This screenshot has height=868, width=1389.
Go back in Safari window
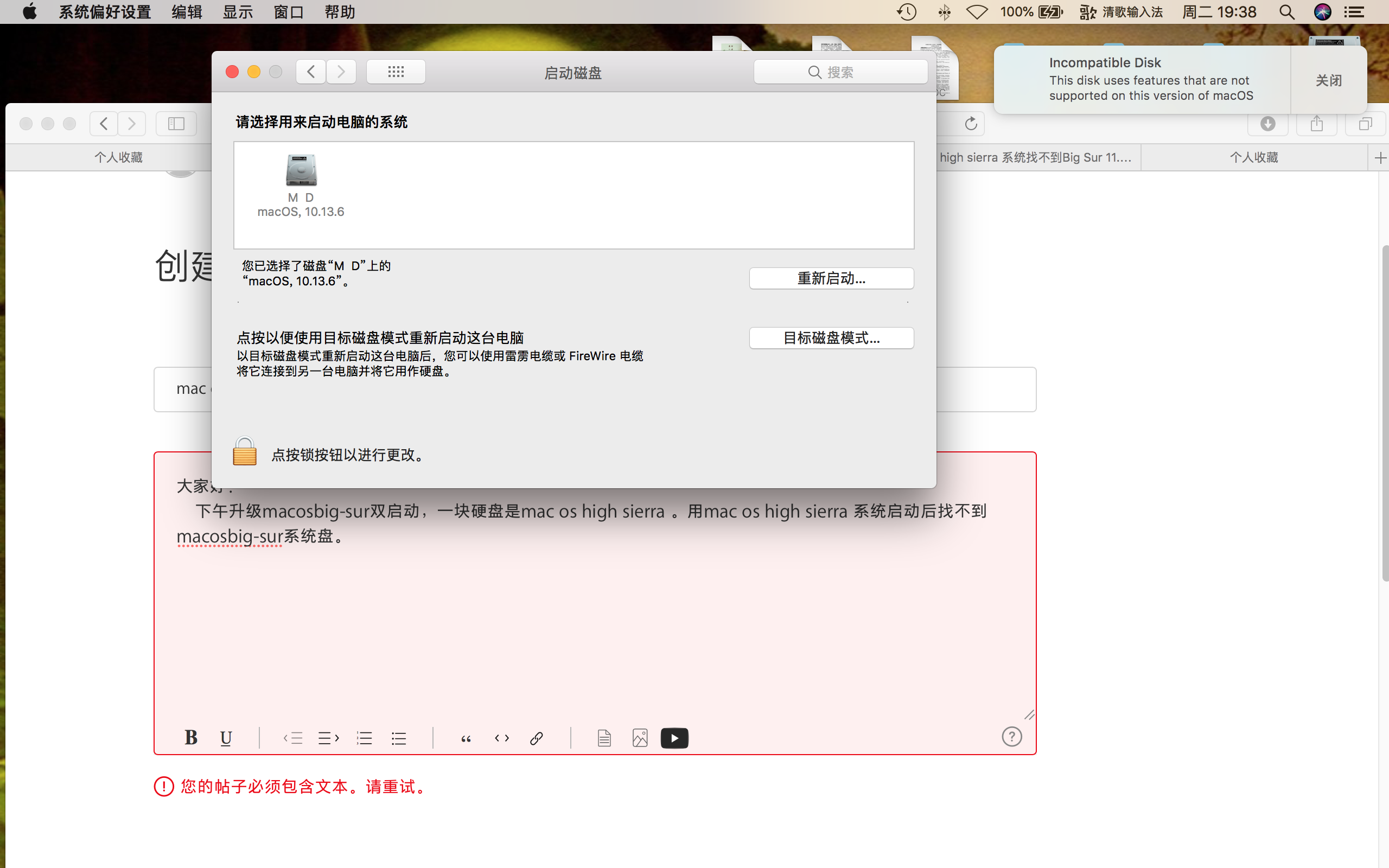pyautogui.click(x=104, y=124)
